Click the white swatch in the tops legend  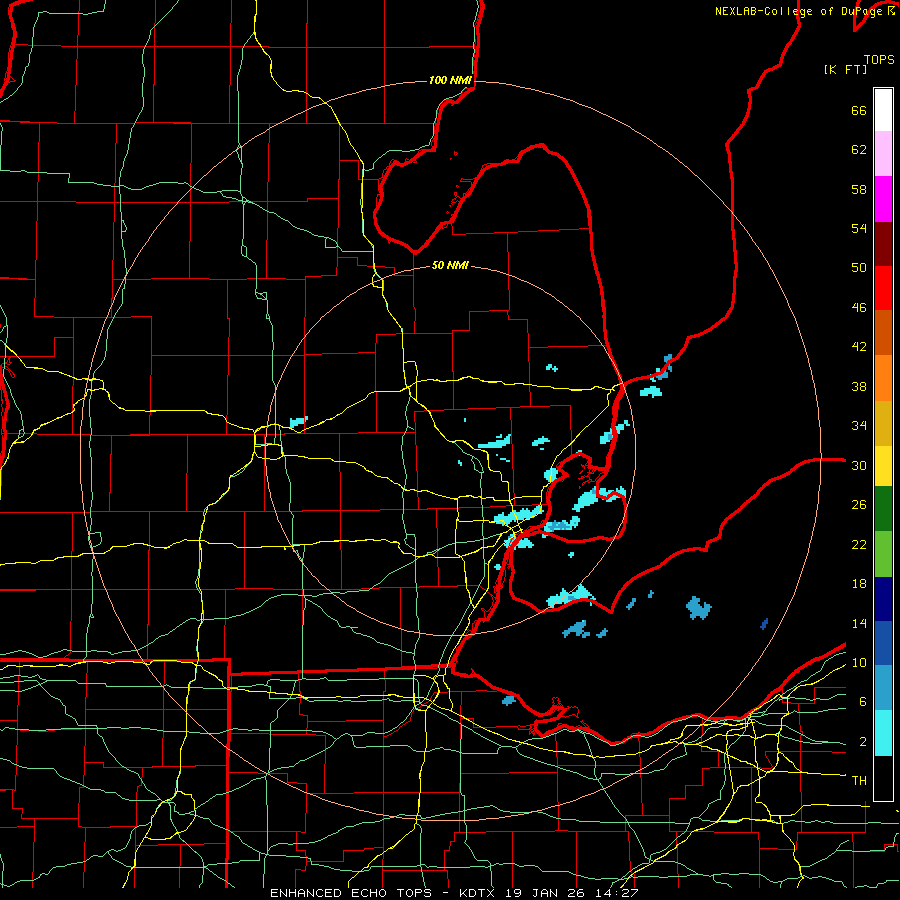pos(883,110)
